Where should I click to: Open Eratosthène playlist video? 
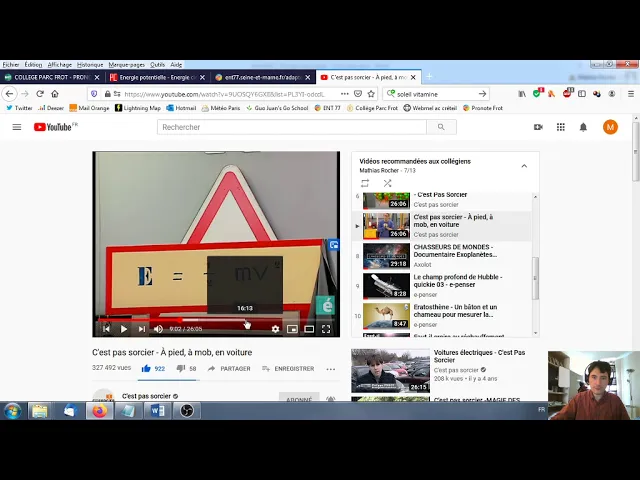(442, 316)
